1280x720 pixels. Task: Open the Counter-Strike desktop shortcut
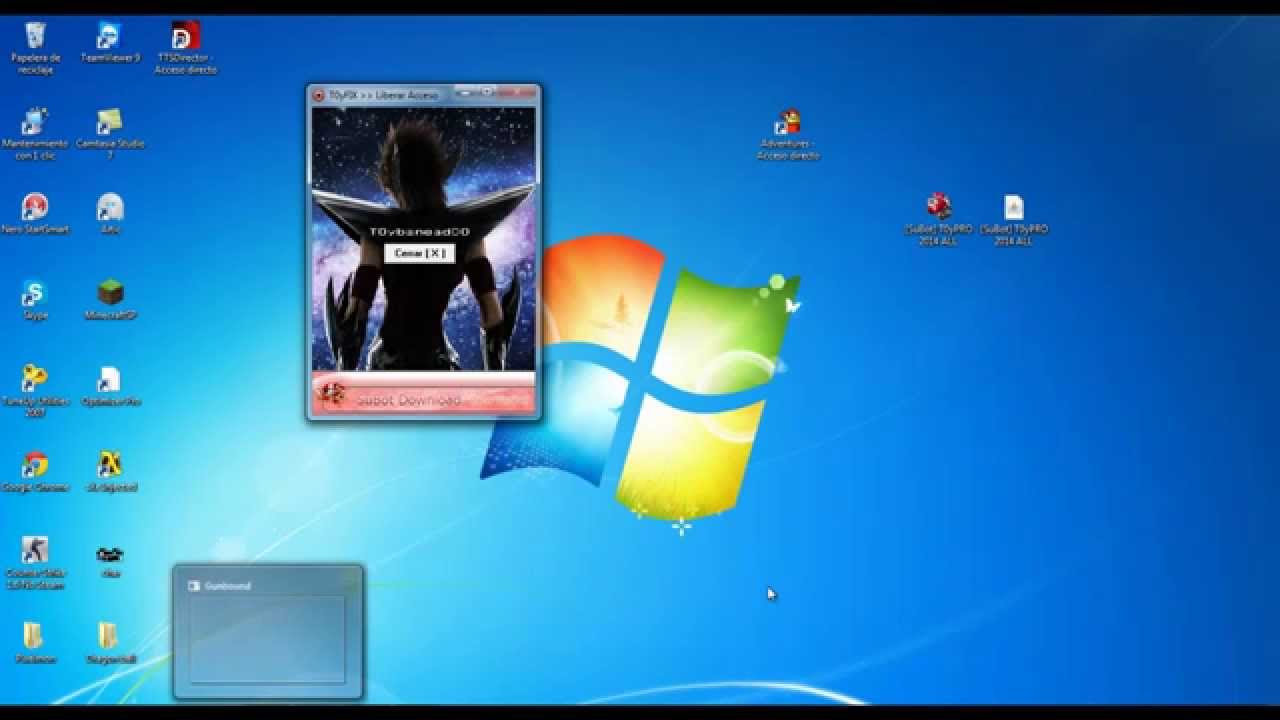click(x=35, y=551)
